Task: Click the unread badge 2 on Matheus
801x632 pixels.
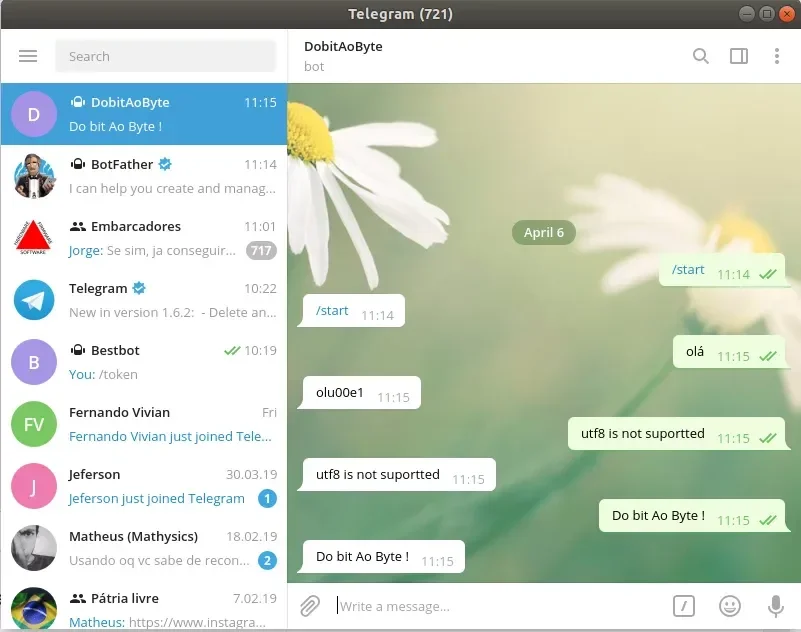Action: 267,560
